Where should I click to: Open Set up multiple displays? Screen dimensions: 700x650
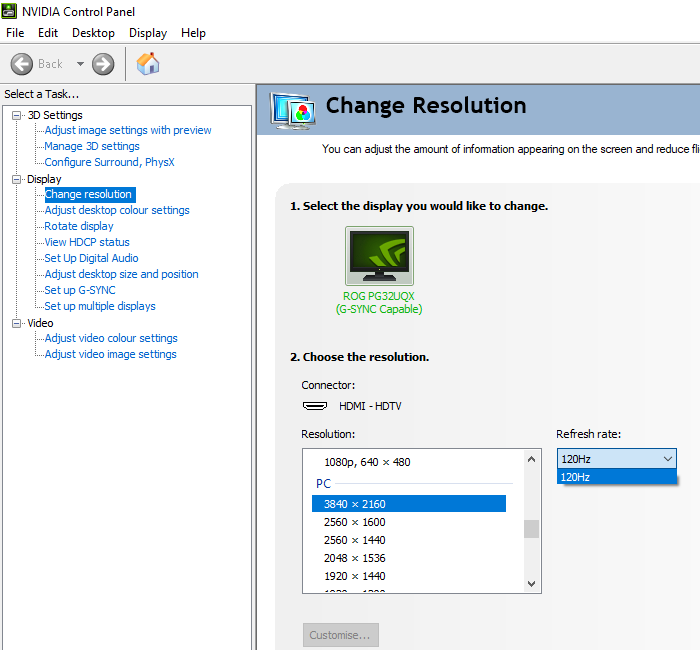coord(100,306)
